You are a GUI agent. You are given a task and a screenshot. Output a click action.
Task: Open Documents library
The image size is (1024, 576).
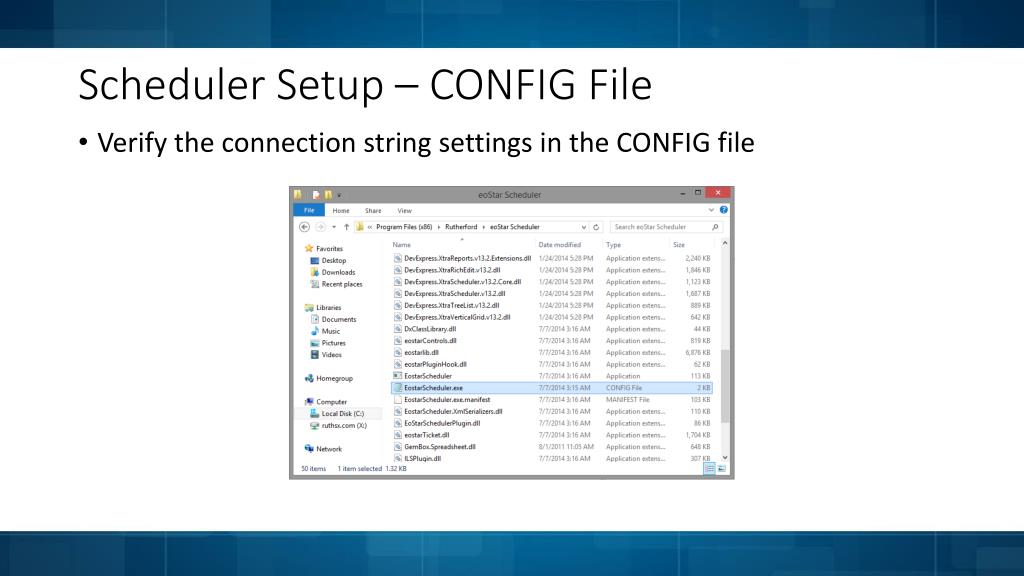tap(339, 319)
